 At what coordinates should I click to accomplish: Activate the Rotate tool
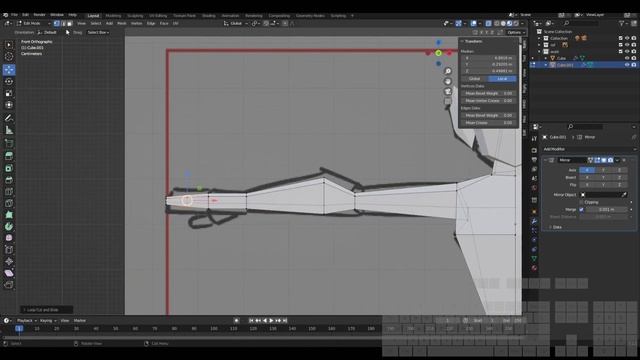coord(9,81)
